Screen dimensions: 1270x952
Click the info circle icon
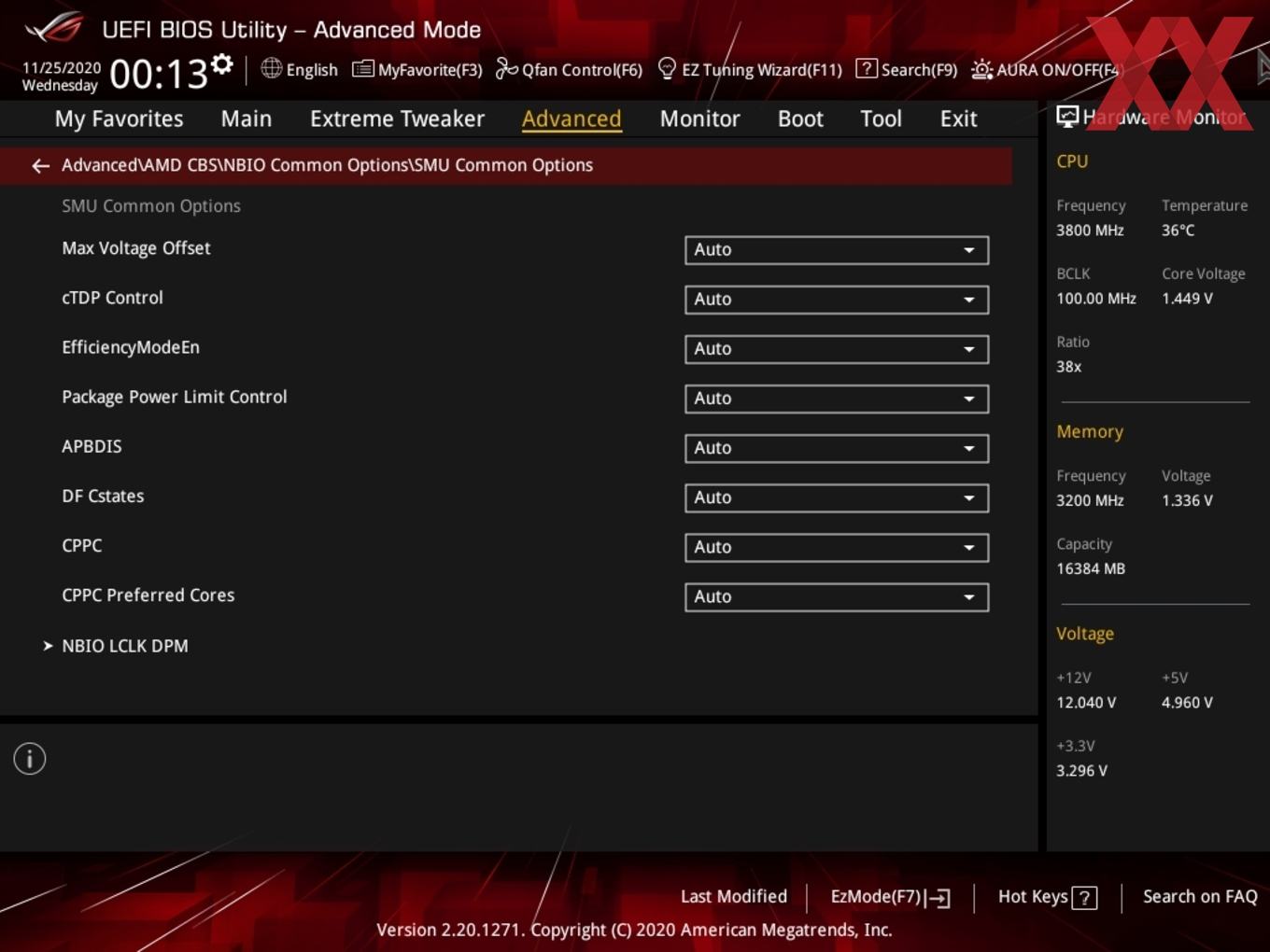pyautogui.click(x=30, y=759)
